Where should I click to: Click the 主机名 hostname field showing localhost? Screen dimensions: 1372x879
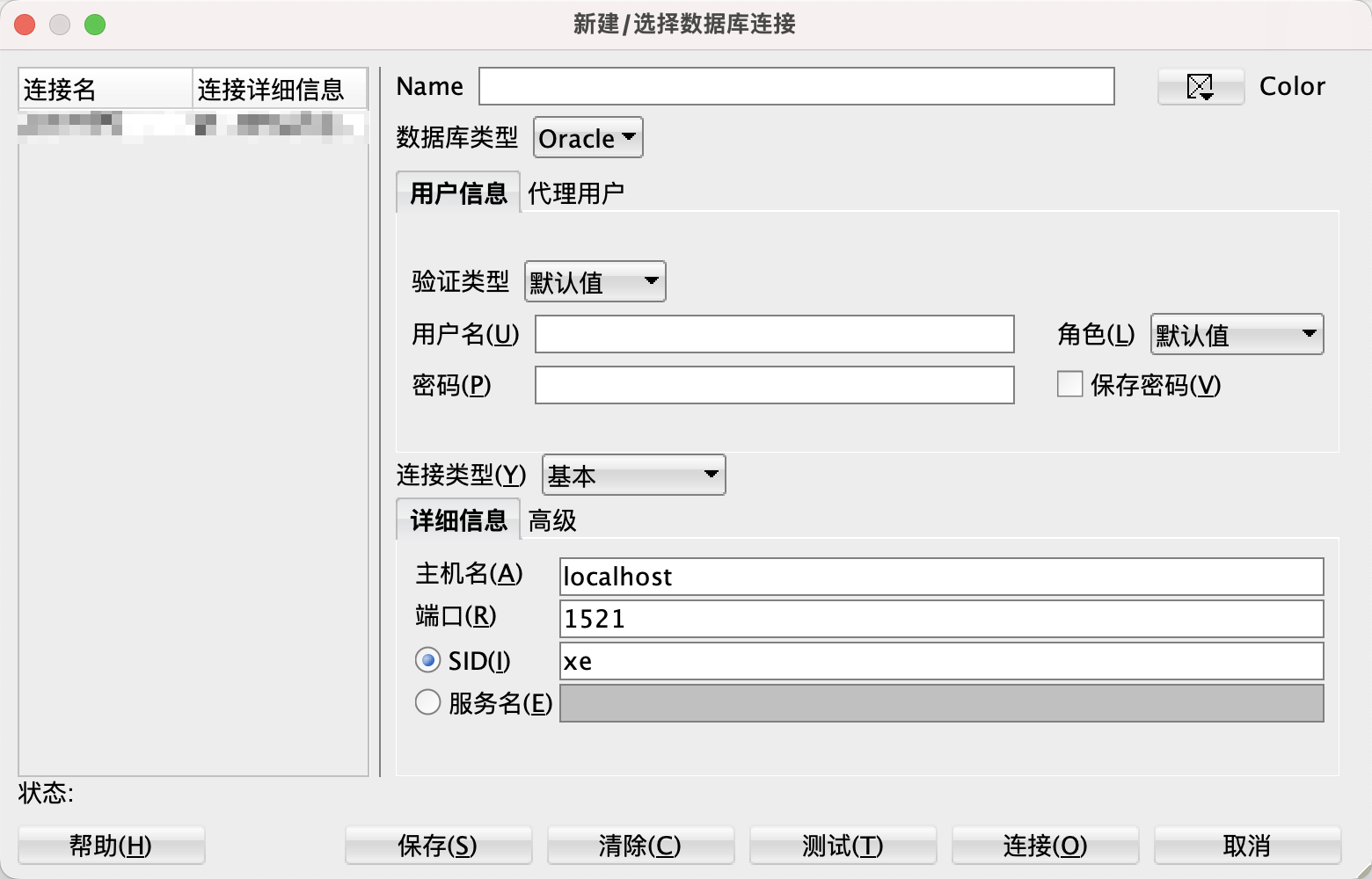pyautogui.click(x=941, y=577)
